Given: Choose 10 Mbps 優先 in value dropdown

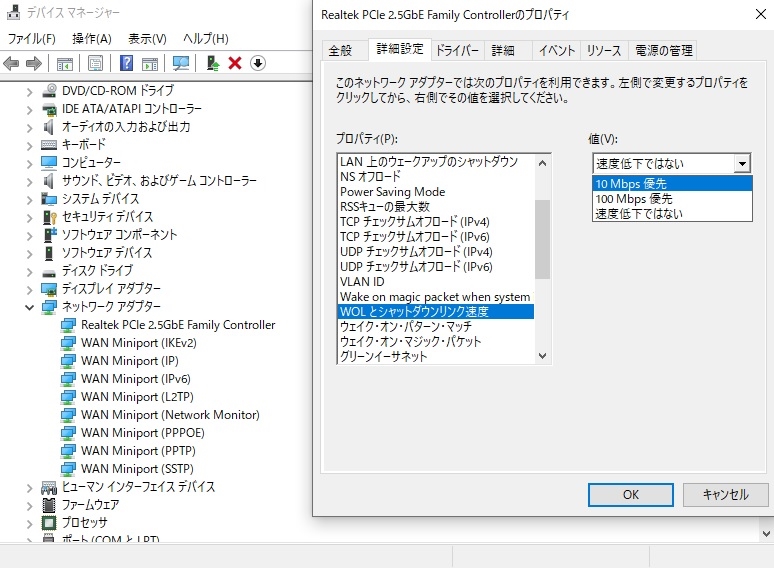Looking at the screenshot, I should click(672, 184).
